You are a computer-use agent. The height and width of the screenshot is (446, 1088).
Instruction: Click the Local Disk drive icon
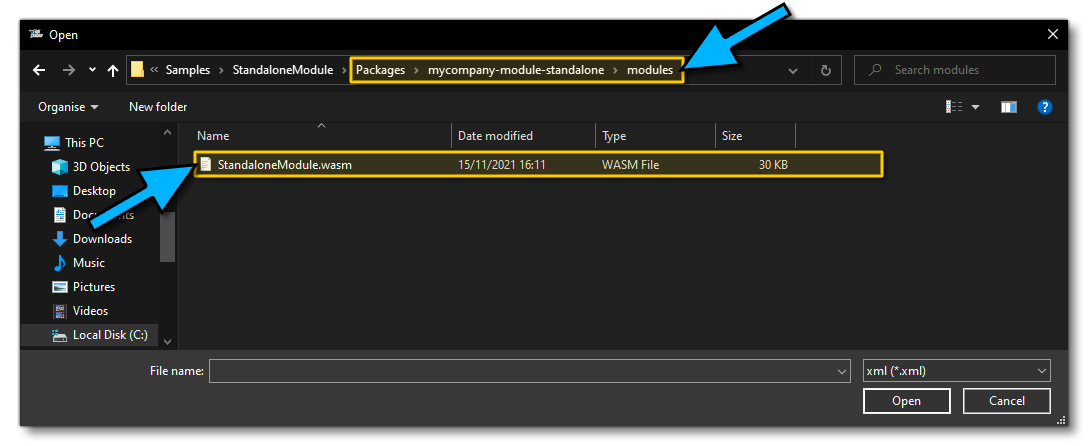[x=60, y=335]
